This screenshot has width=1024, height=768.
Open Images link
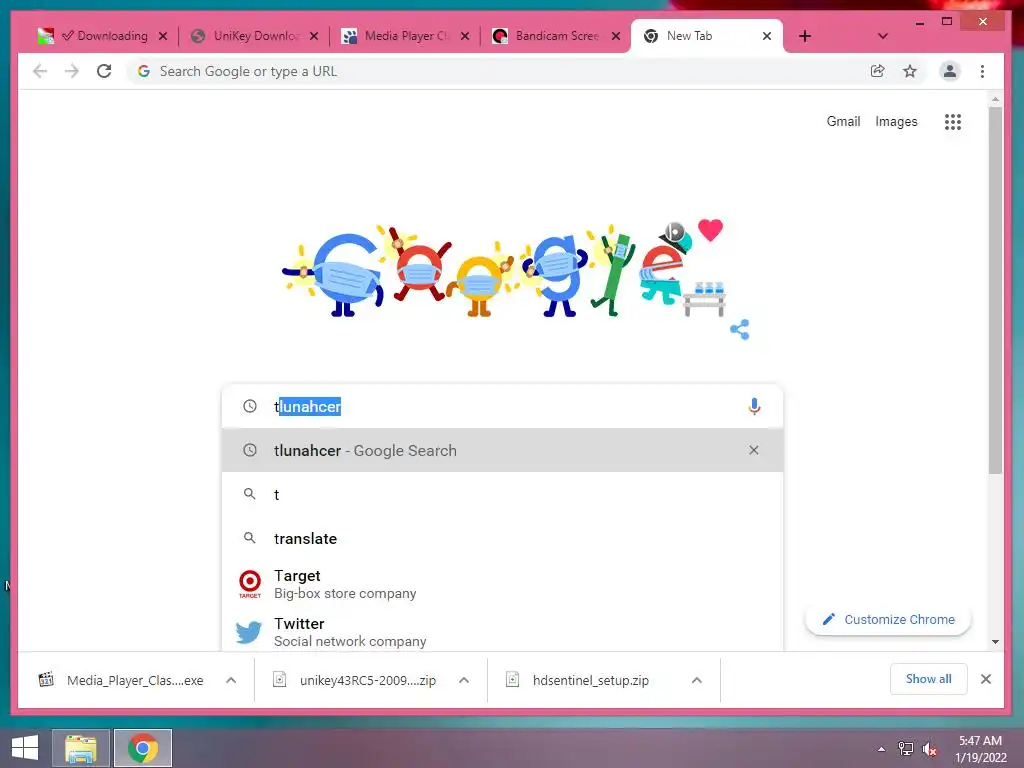pos(896,121)
